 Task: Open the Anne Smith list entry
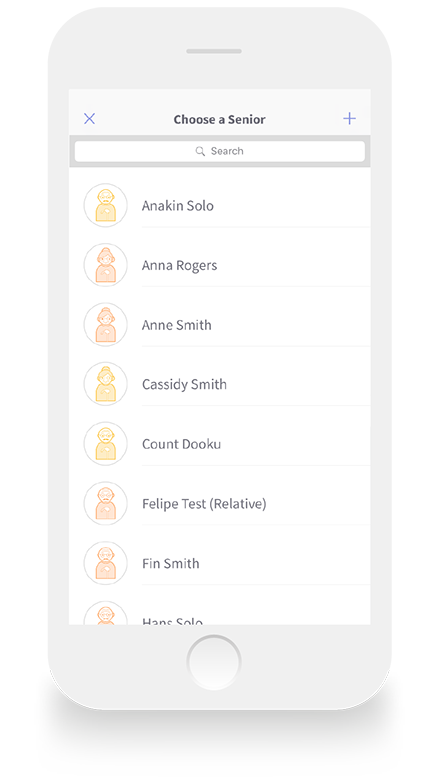tap(177, 325)
